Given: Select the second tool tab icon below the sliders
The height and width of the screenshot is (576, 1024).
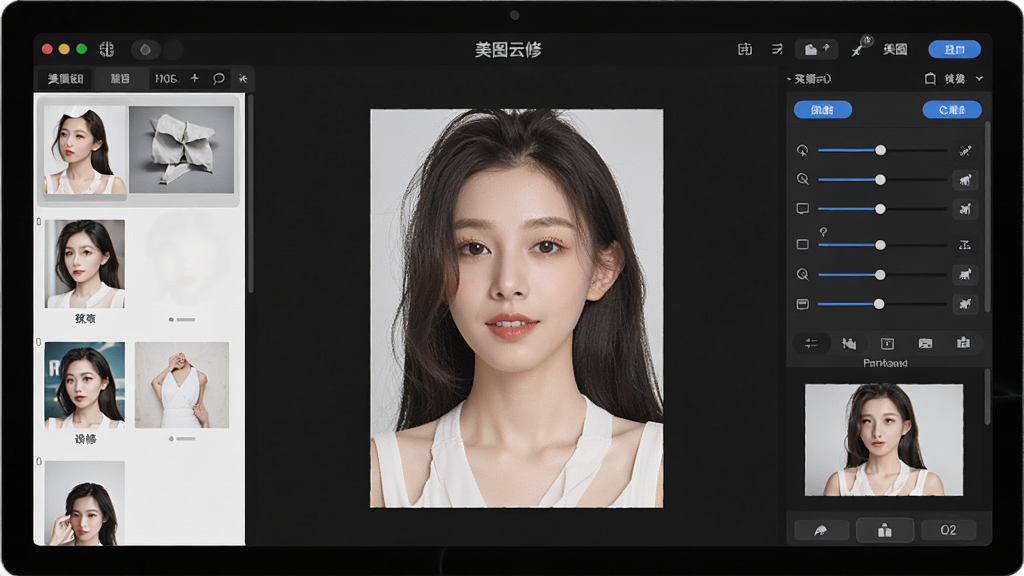Looking at the screenshot, I should point(849,343).
